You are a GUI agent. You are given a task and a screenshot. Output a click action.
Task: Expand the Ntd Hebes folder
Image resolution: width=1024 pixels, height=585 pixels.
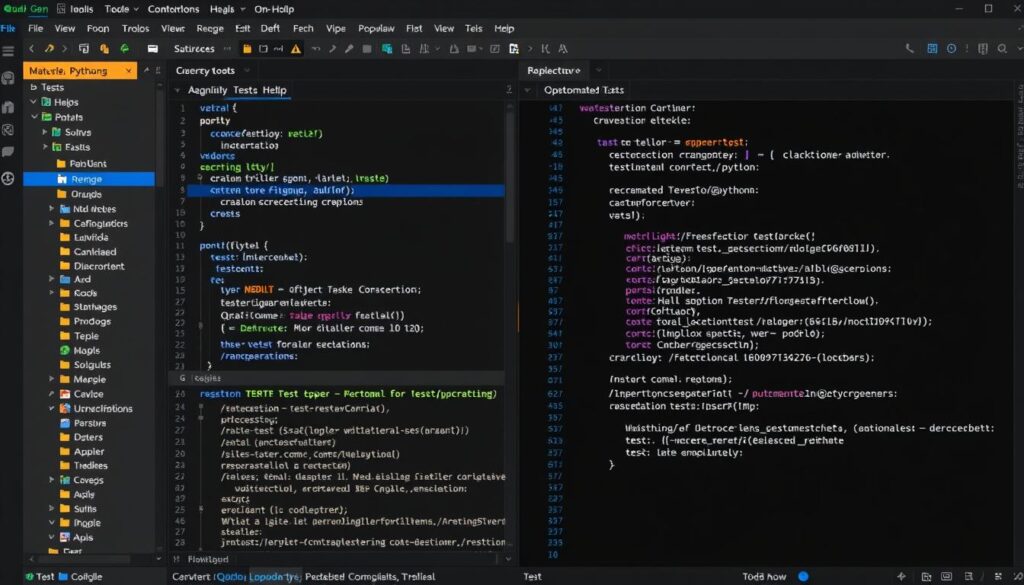pyautogui.click(x=52, y=209)
